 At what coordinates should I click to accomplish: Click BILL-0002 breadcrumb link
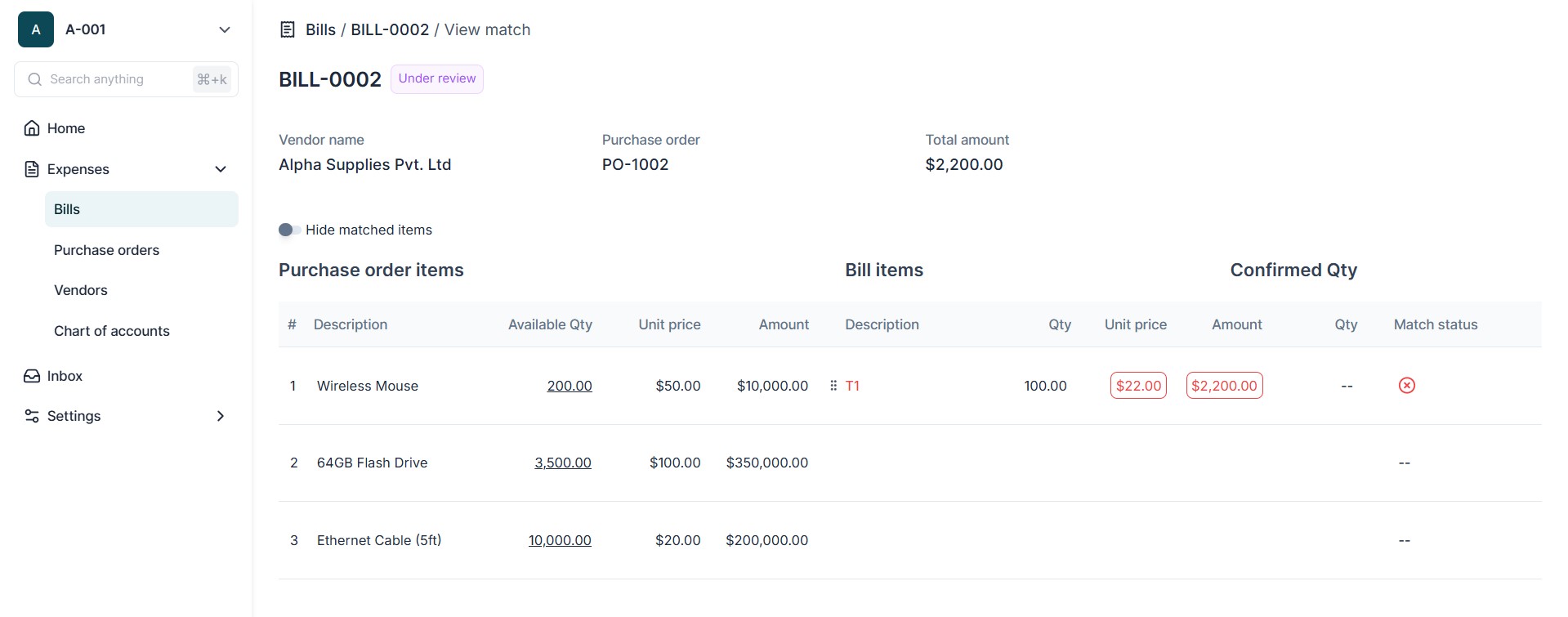[x=390, y=30]
